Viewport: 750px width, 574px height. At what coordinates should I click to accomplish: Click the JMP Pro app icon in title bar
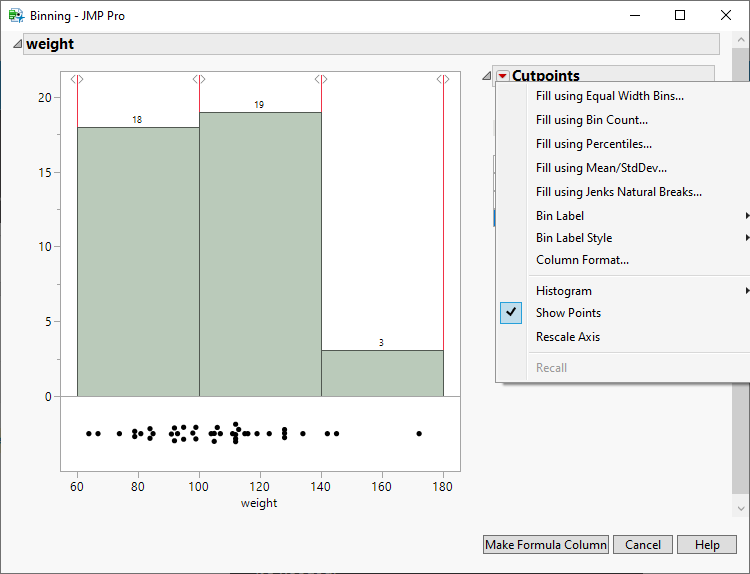(16, 15)
